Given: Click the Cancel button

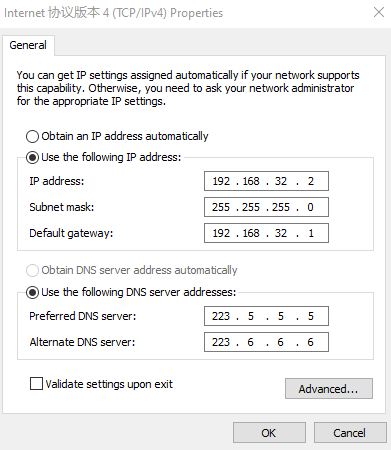Looking at the screenshot, I should coord(350,433).
